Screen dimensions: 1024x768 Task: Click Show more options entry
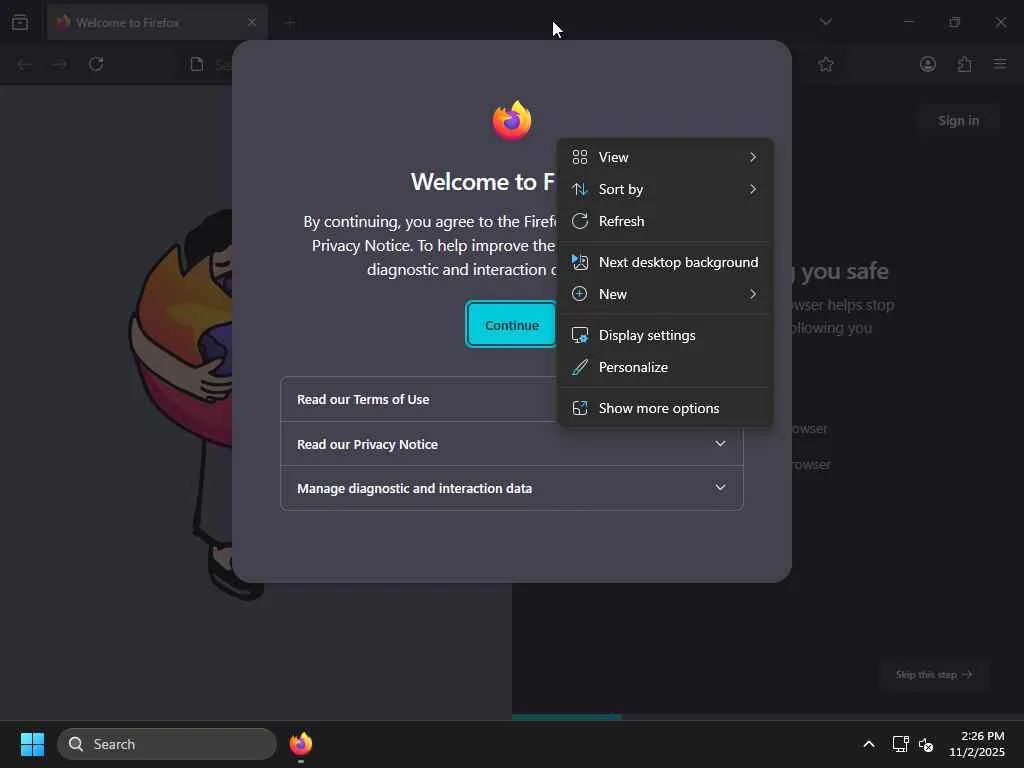(x=665, y=409)
